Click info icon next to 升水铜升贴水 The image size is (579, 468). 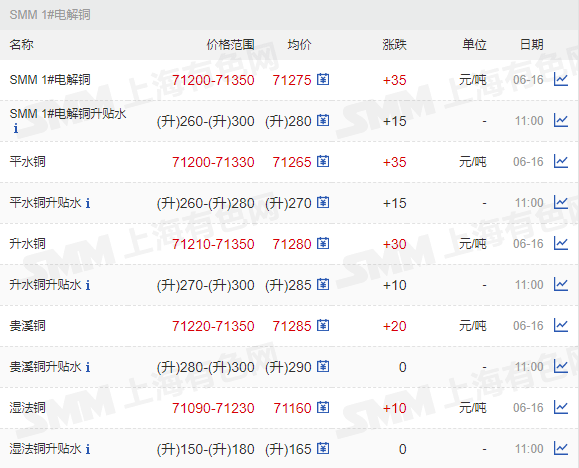pyautogui.click(x=88, y=285)
